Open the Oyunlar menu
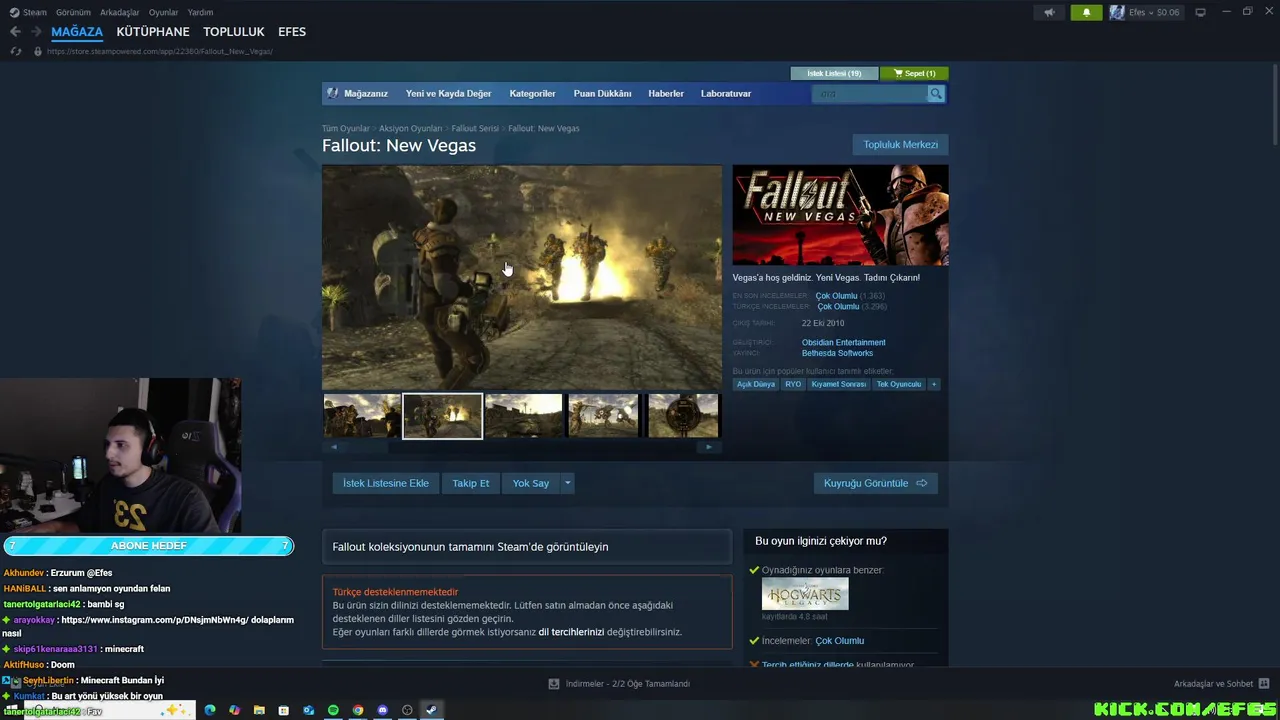The height and width of the screenshot is (720, 1280). (x=163, y=12)
